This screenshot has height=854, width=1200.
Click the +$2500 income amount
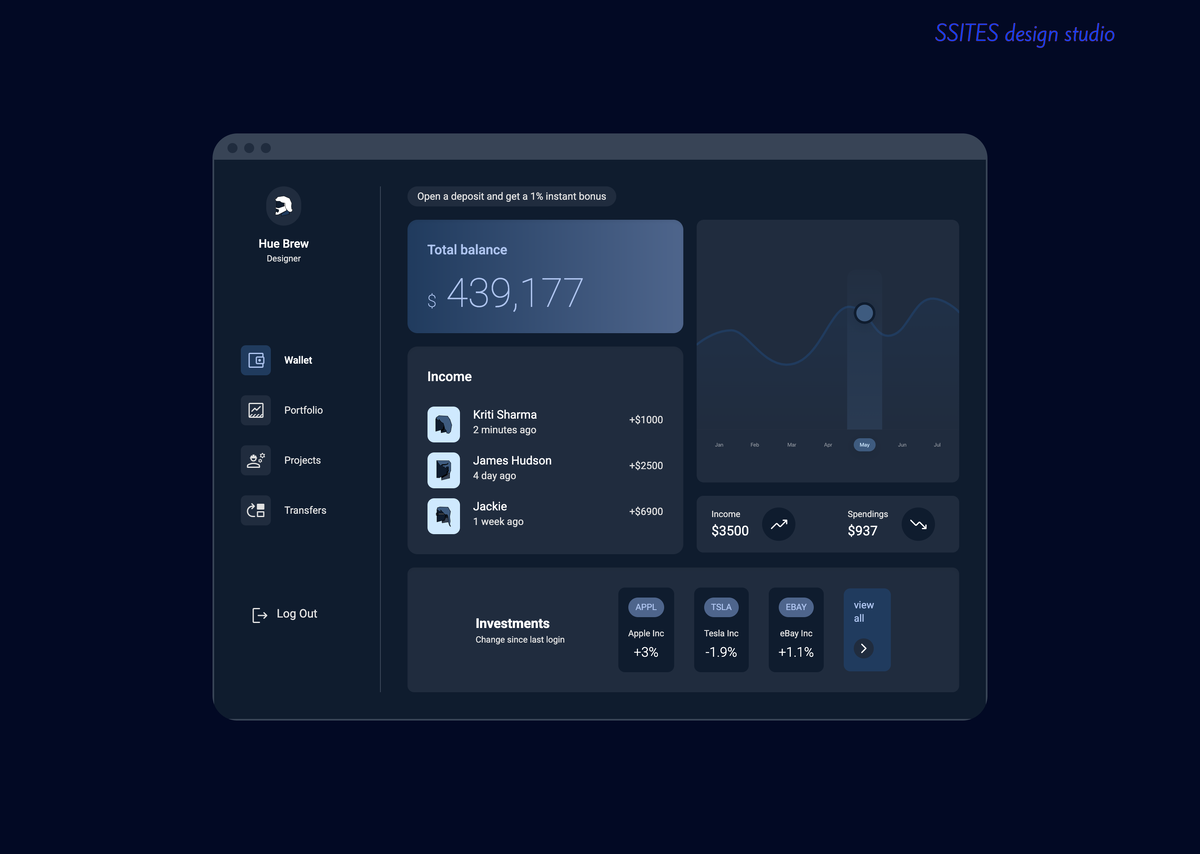[x=646, y=466]
